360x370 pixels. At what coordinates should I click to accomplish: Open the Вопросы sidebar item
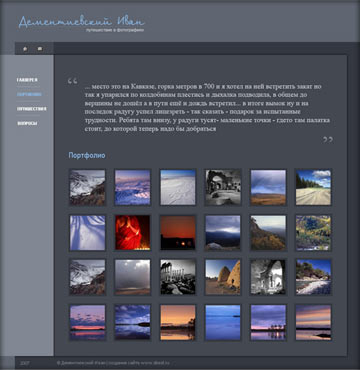[x=27, y=123]
